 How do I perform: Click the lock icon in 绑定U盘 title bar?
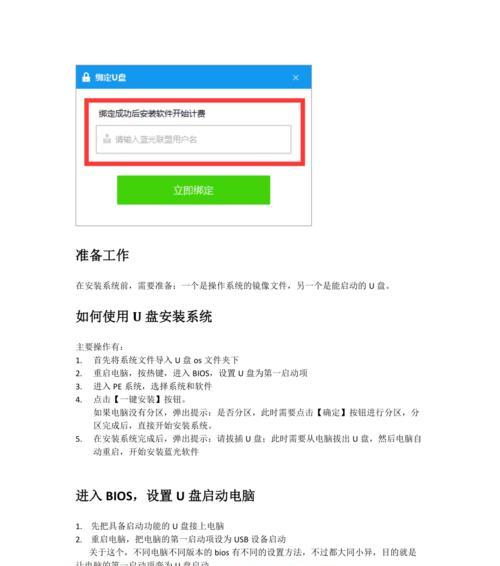(86, 77)
